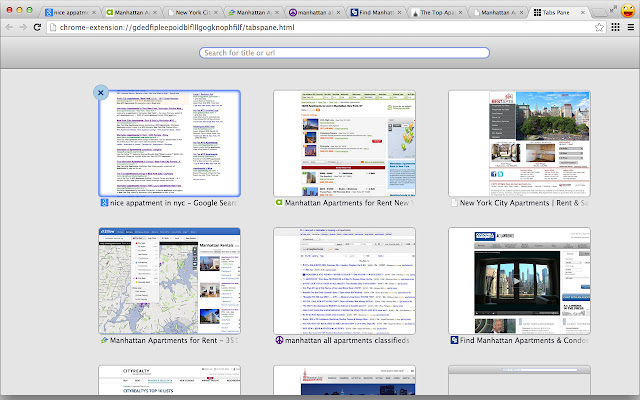Click the smiley face profile icon
Screen dimensions: 640x400
[627, 9]
